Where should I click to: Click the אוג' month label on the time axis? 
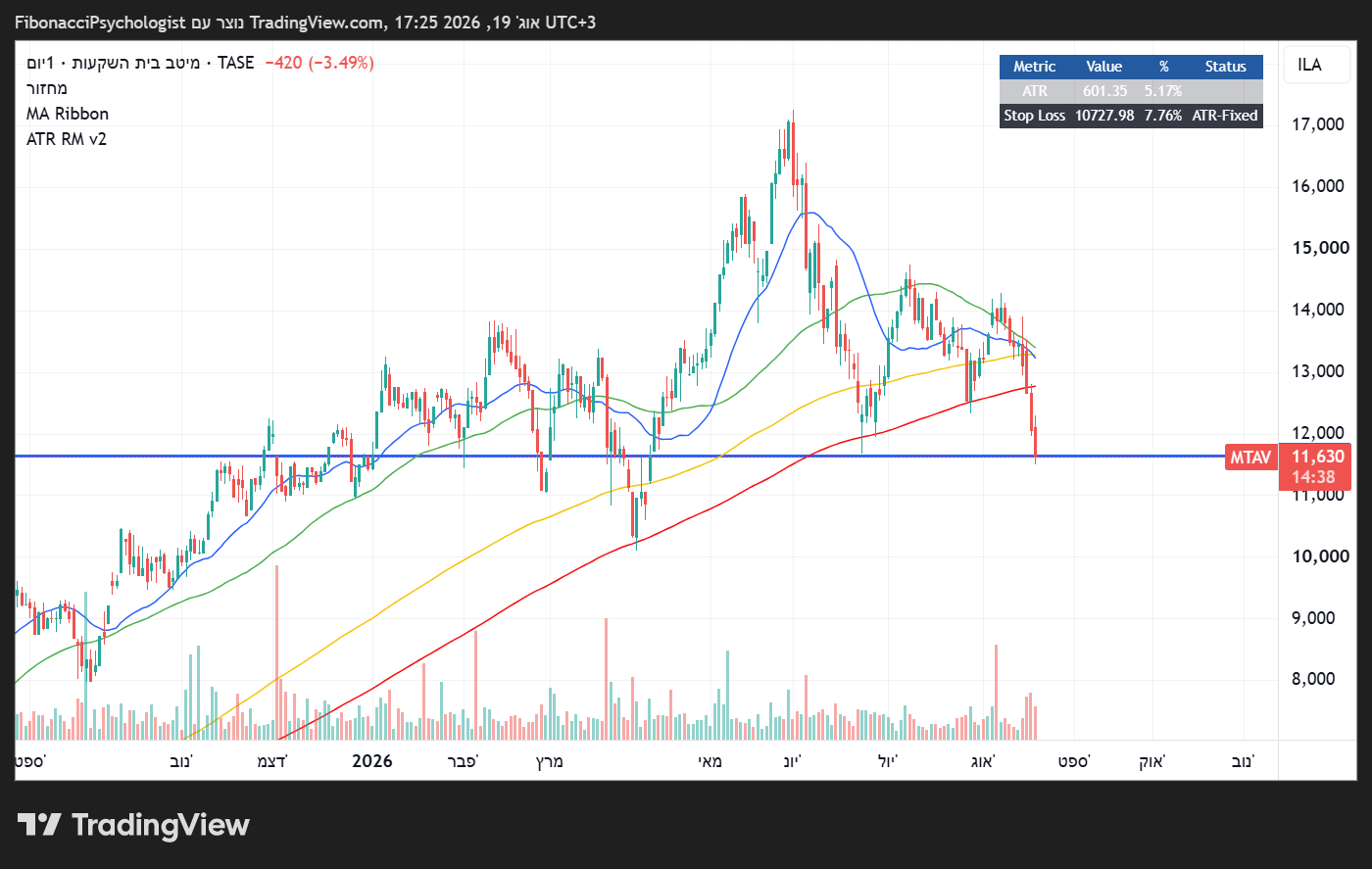pos(982,761)
